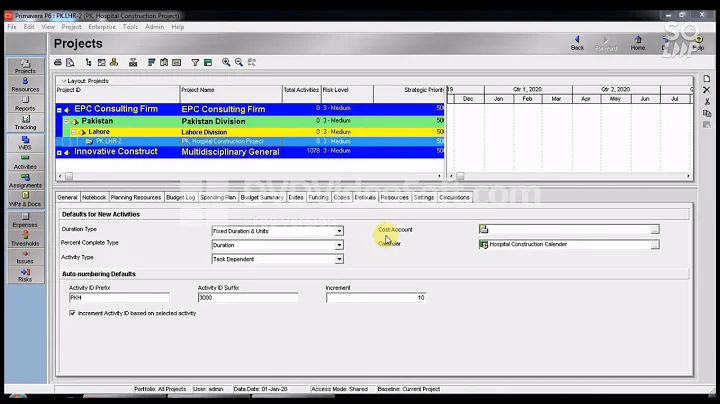Click the Activity ID Suffix field
This screenshot has width=720, height=404.
[x=248, y=298]
